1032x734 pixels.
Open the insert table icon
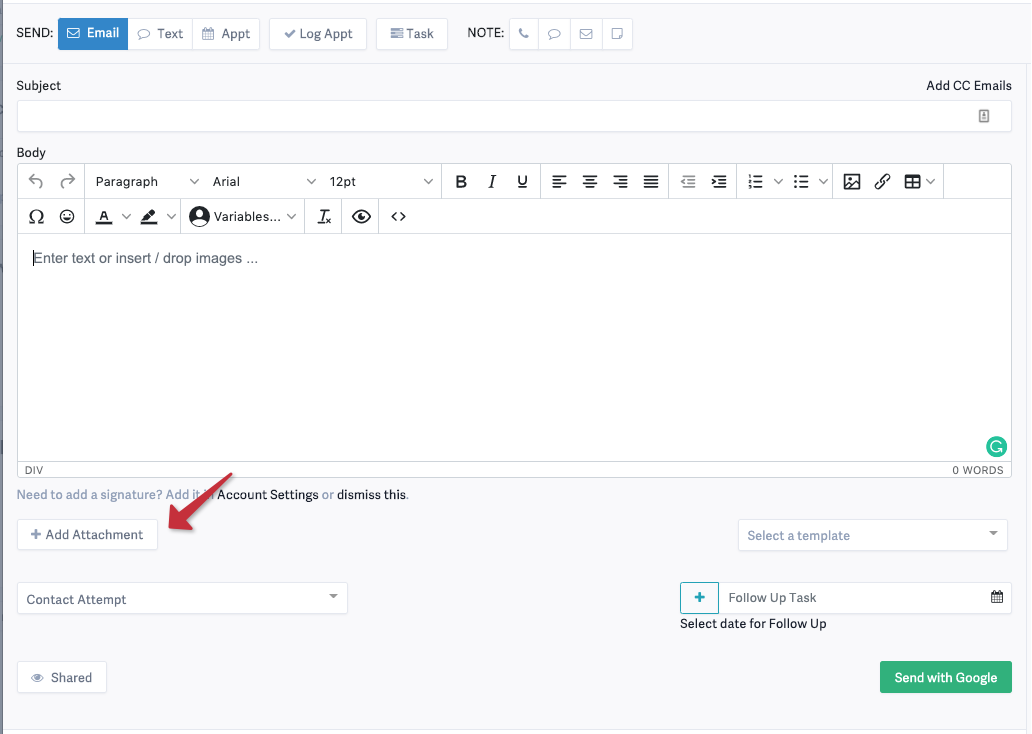(914, 181)
